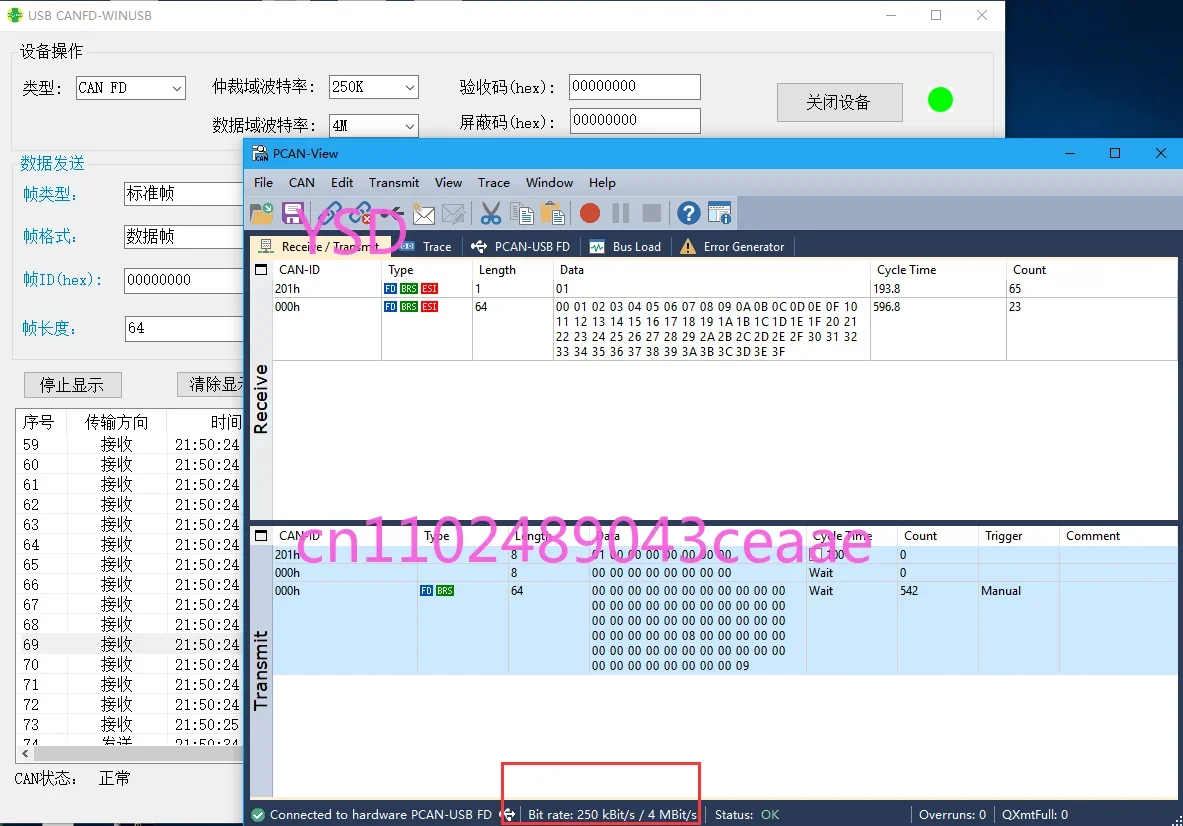This screenshot has height=826, width=1183.
Task: Click the paste clipboard icon
Action: pos(553,213)
